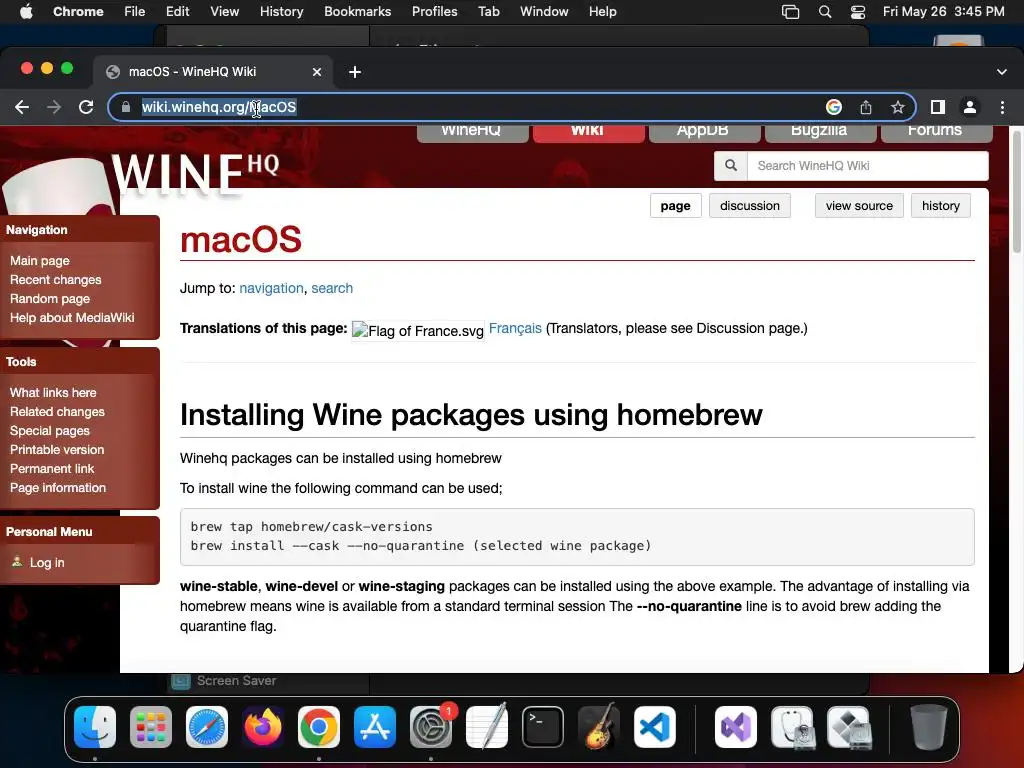Go to Main page in sidebar

click(x=40, y=261)
